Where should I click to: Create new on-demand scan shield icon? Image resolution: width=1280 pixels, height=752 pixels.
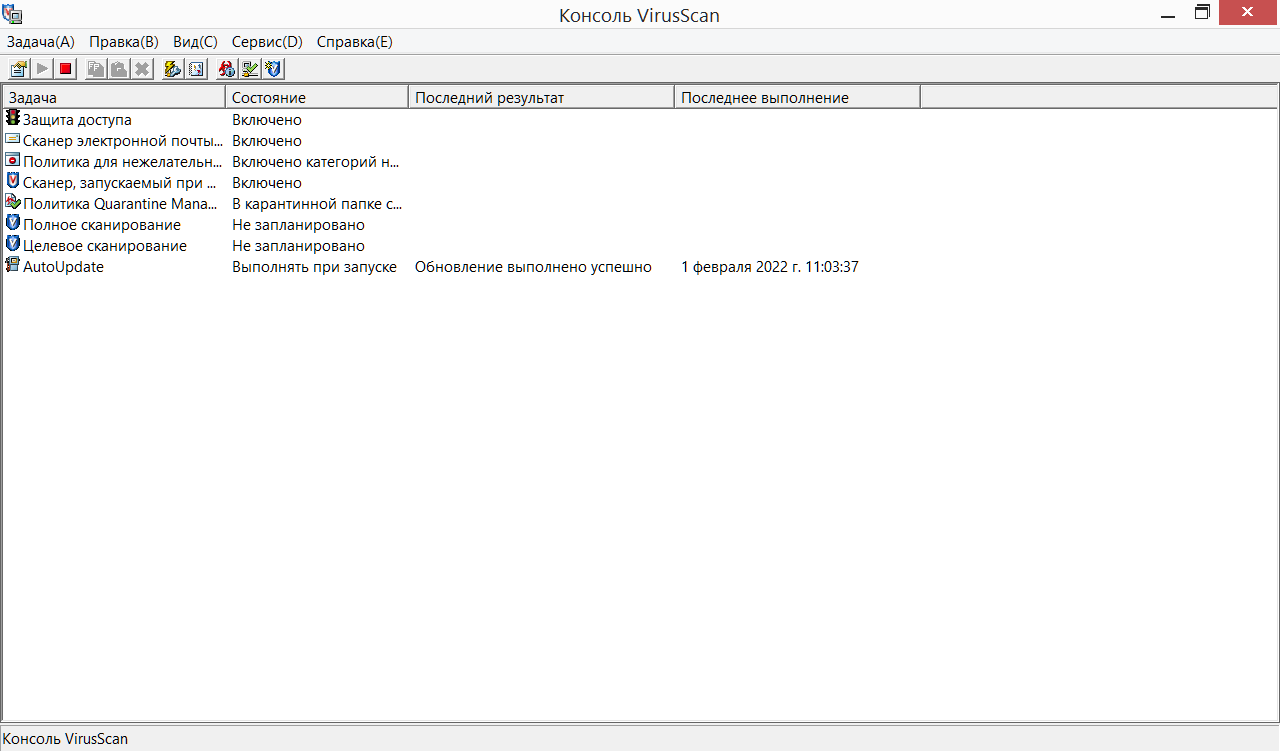274,69
